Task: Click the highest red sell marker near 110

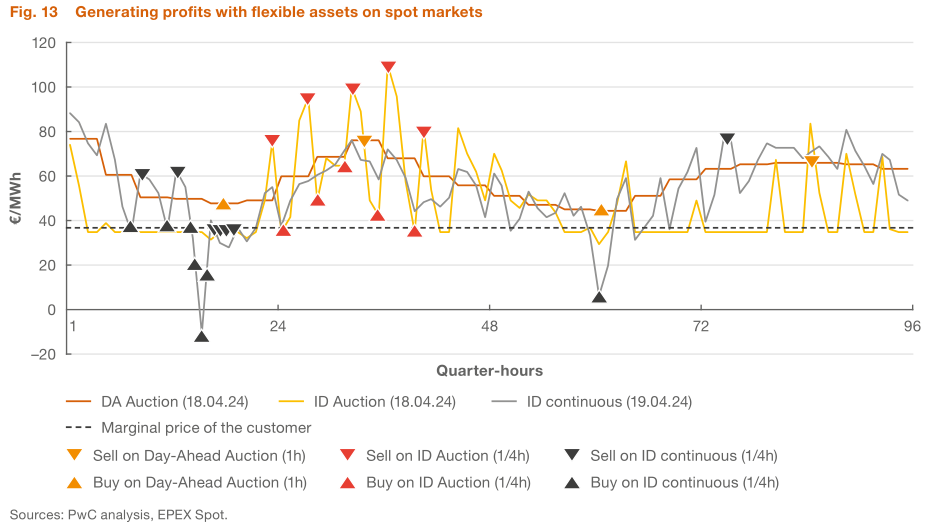Action: (x=388, y=68)
